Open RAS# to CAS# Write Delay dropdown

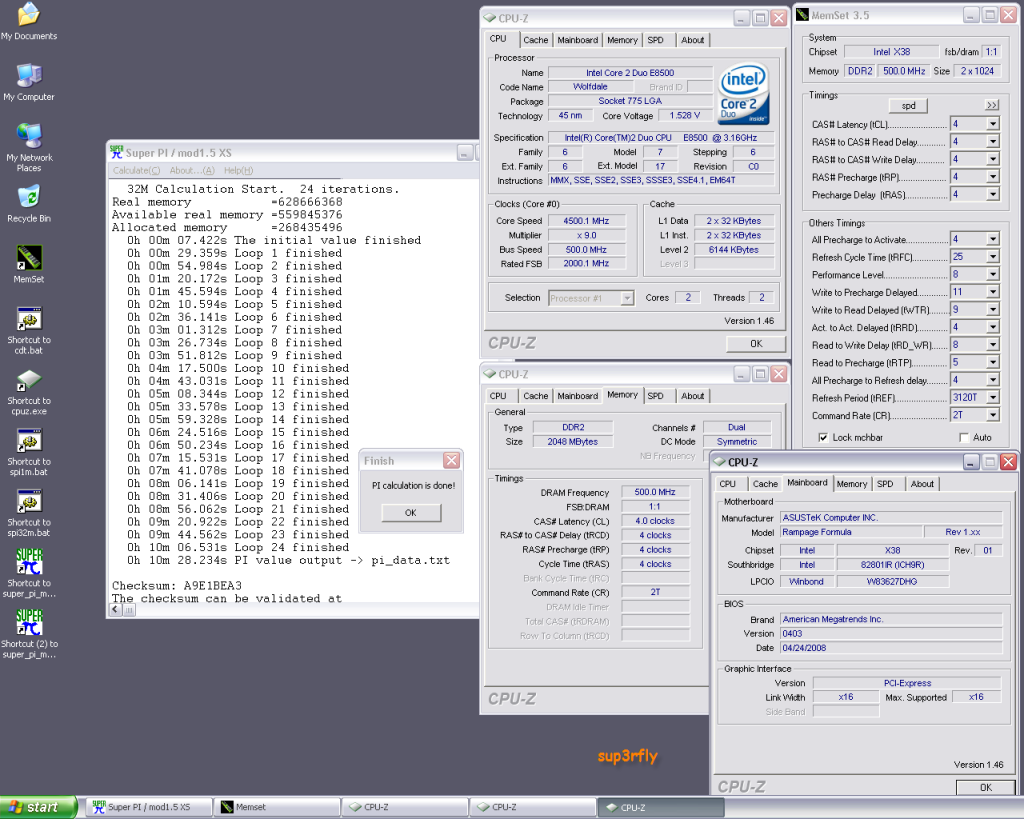(993, 159)
